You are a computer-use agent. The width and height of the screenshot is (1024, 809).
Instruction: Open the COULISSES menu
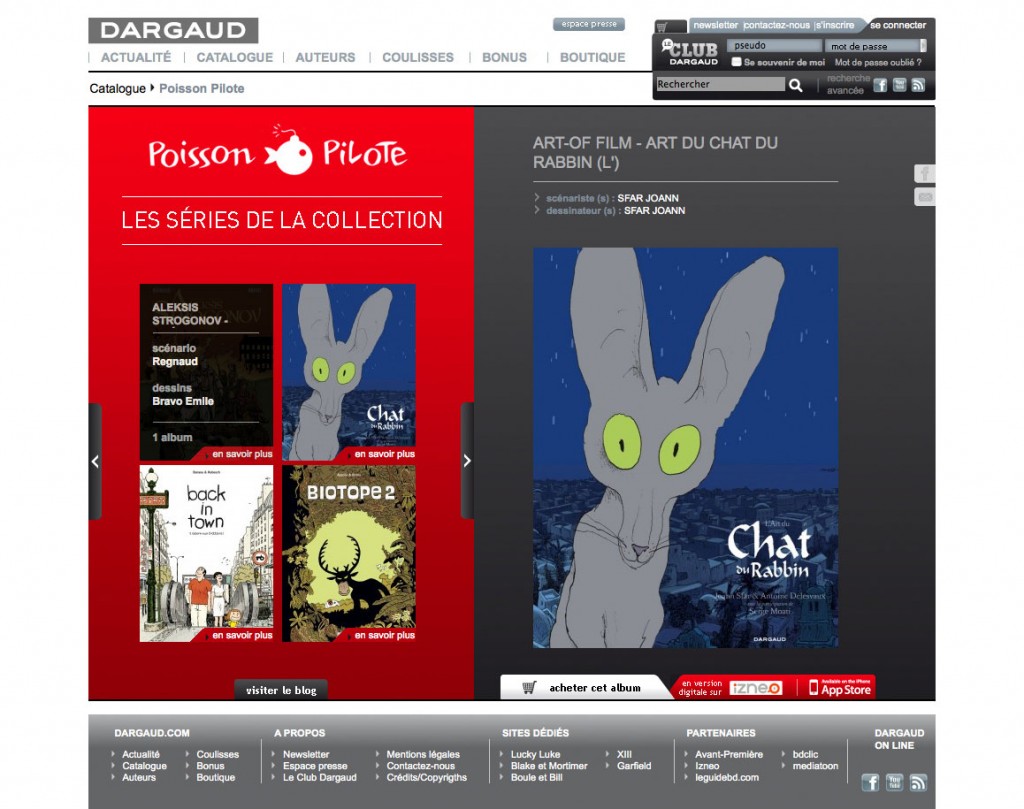[418, 57]
